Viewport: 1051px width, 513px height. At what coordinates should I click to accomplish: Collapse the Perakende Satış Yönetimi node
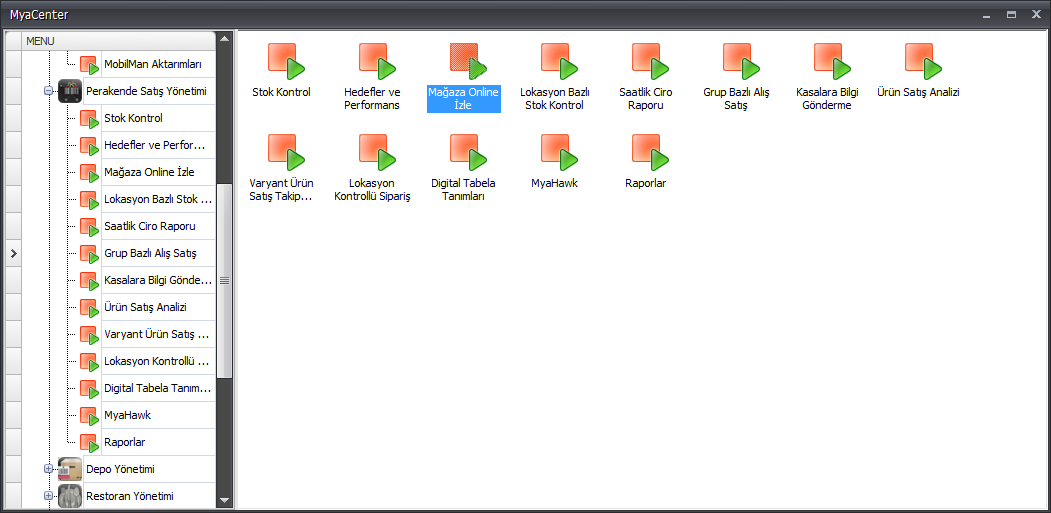tap(48, 91)
